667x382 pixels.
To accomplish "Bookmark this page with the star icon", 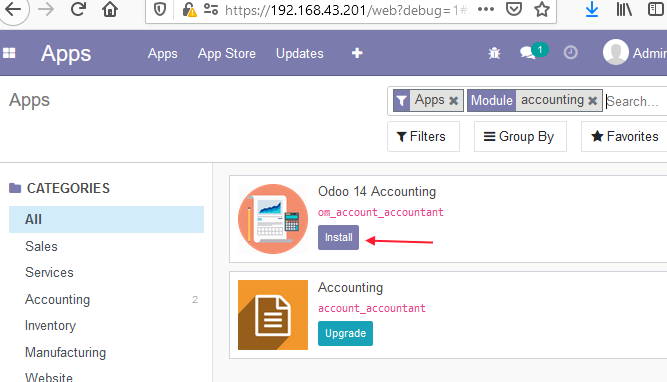I will point(542,9).
